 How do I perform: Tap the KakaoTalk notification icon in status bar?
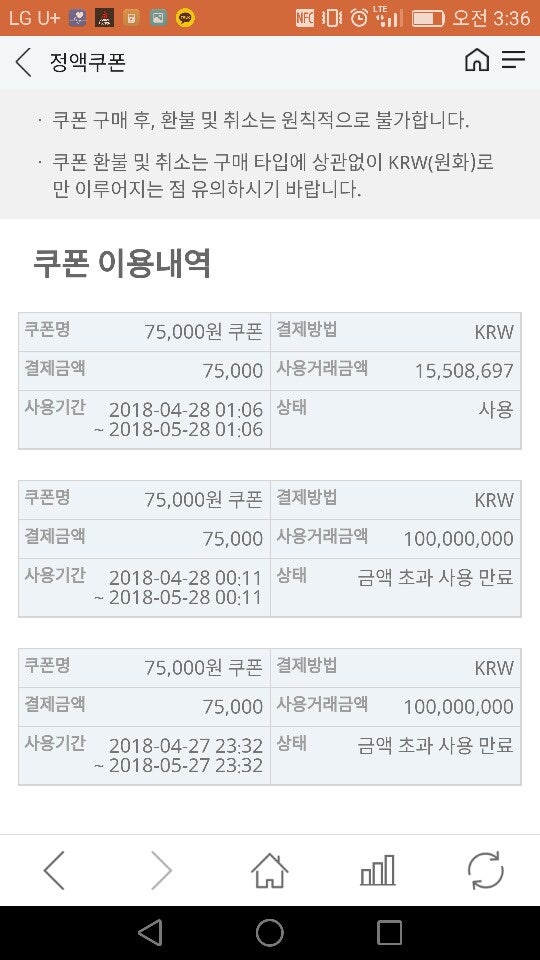click(185, 18)
